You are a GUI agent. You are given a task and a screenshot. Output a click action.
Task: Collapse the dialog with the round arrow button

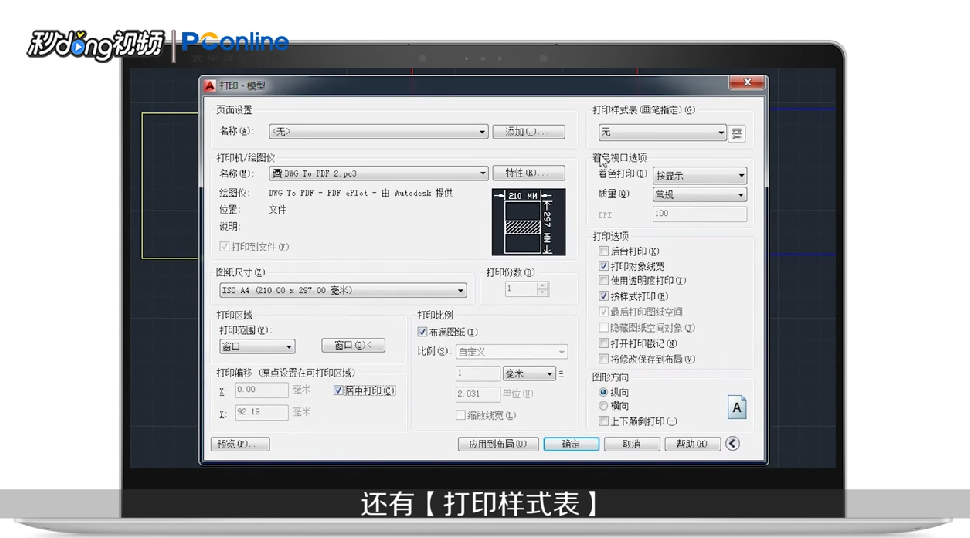732,443
